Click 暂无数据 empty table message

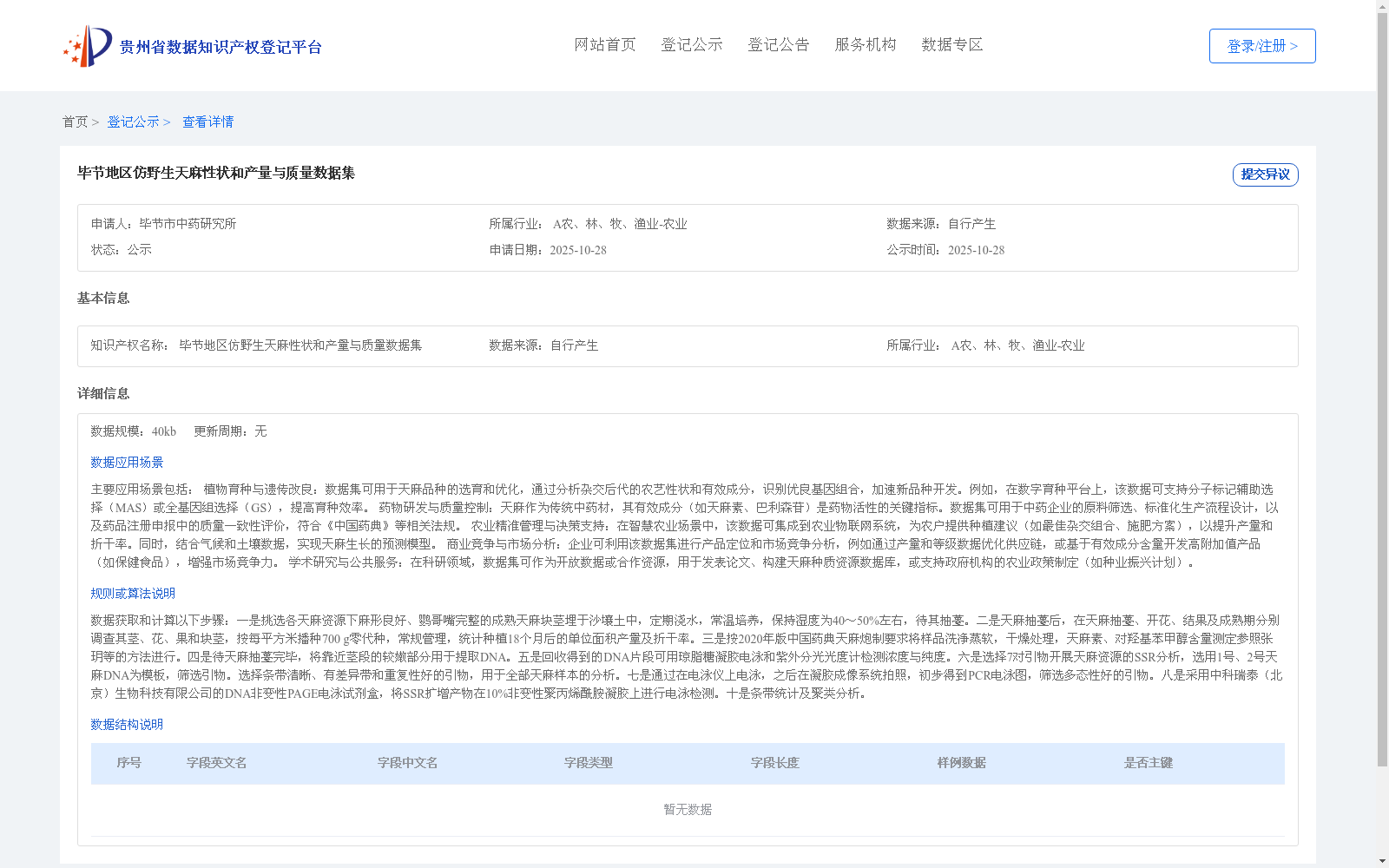(688, 810)
